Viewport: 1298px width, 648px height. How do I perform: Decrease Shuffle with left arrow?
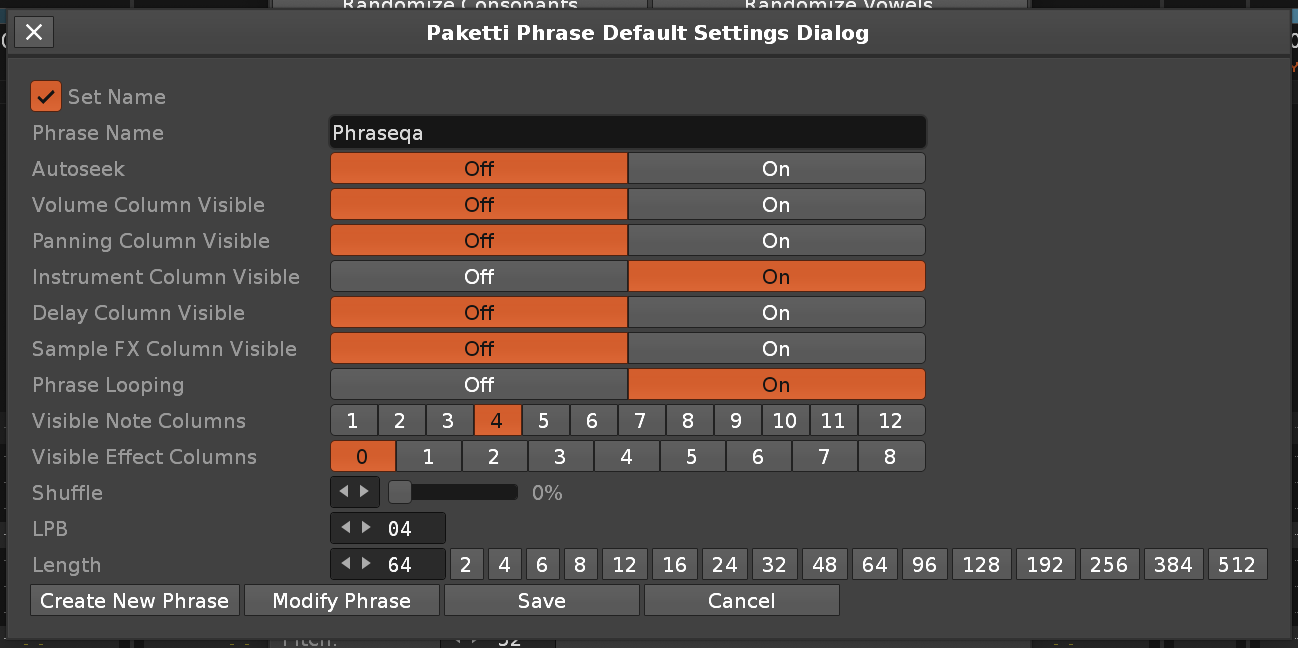click(x=345, y=493)
